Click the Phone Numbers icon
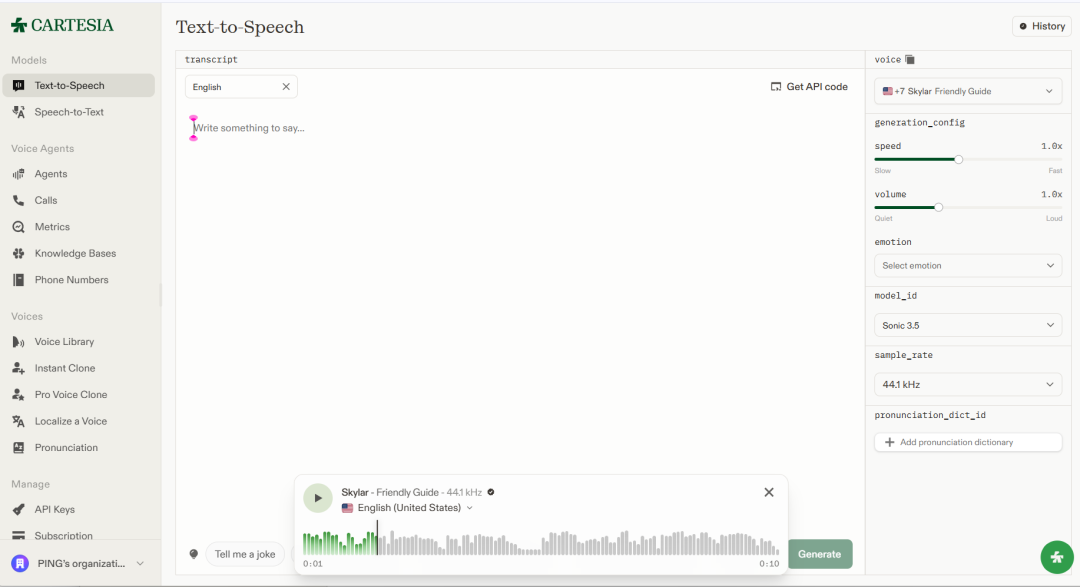The width and height of the screenshot is (1080, 587). pyautogui.click(x=19, y=280)
